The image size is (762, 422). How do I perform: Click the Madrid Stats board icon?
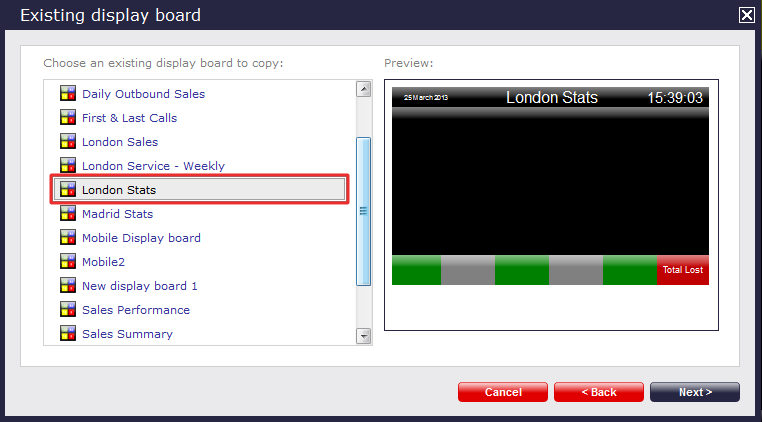68,213
